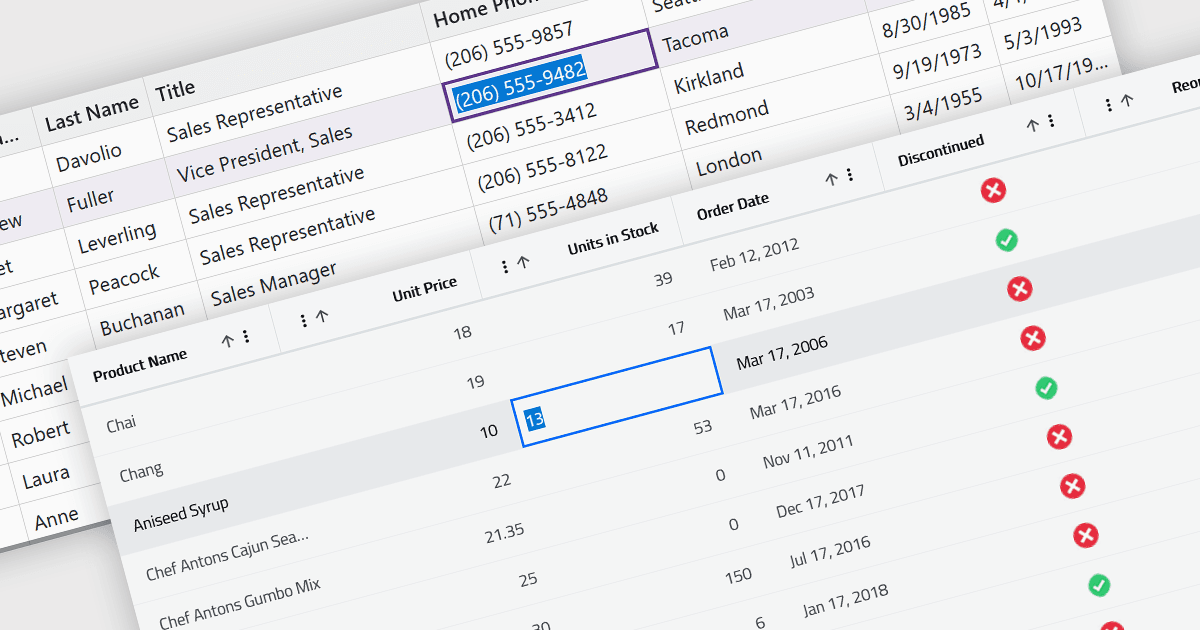Screen dimensions: 1200x630
Task: Sort the Order Date column via its arrow
Action: [831, 179]
